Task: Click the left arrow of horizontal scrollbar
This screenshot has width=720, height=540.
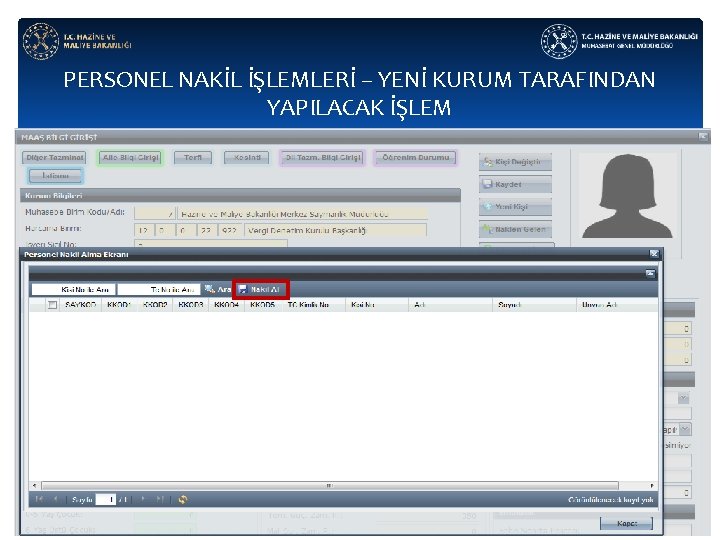Action: click(34, 485)
